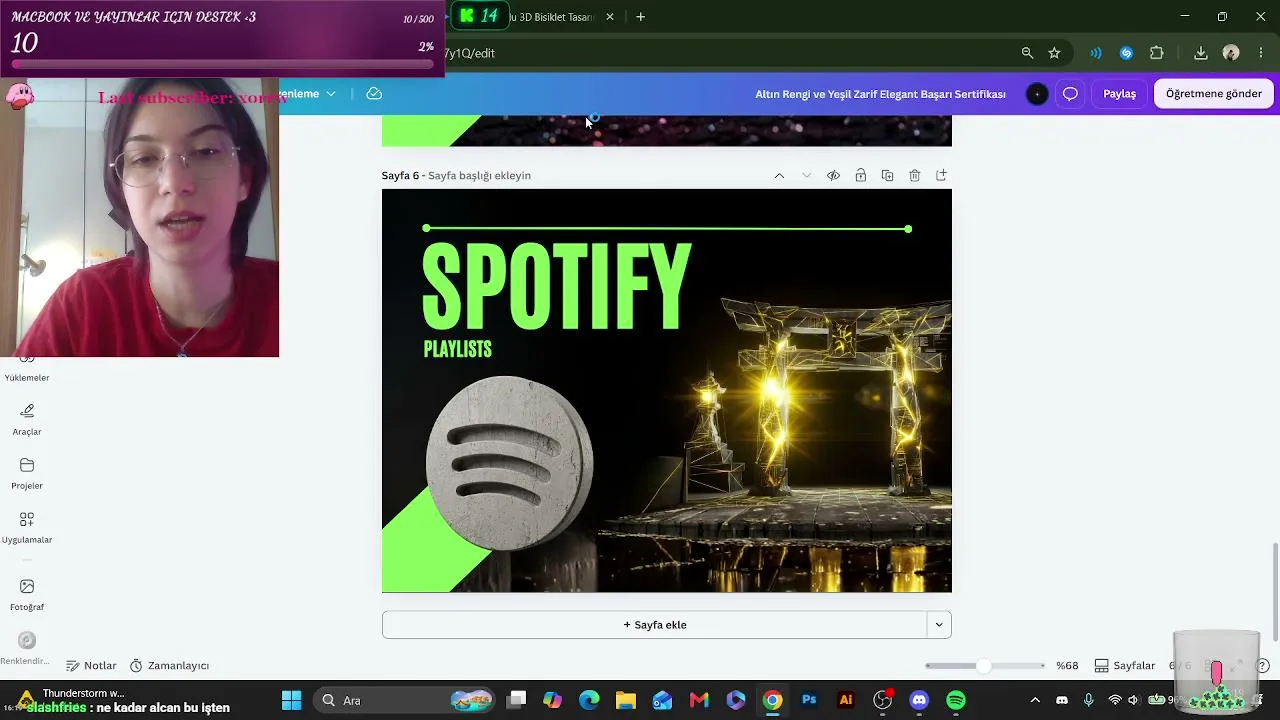Viewport: 1280px width, 720px height.
Task: Open Discord from the taskbar
Action: click(919, 700)
